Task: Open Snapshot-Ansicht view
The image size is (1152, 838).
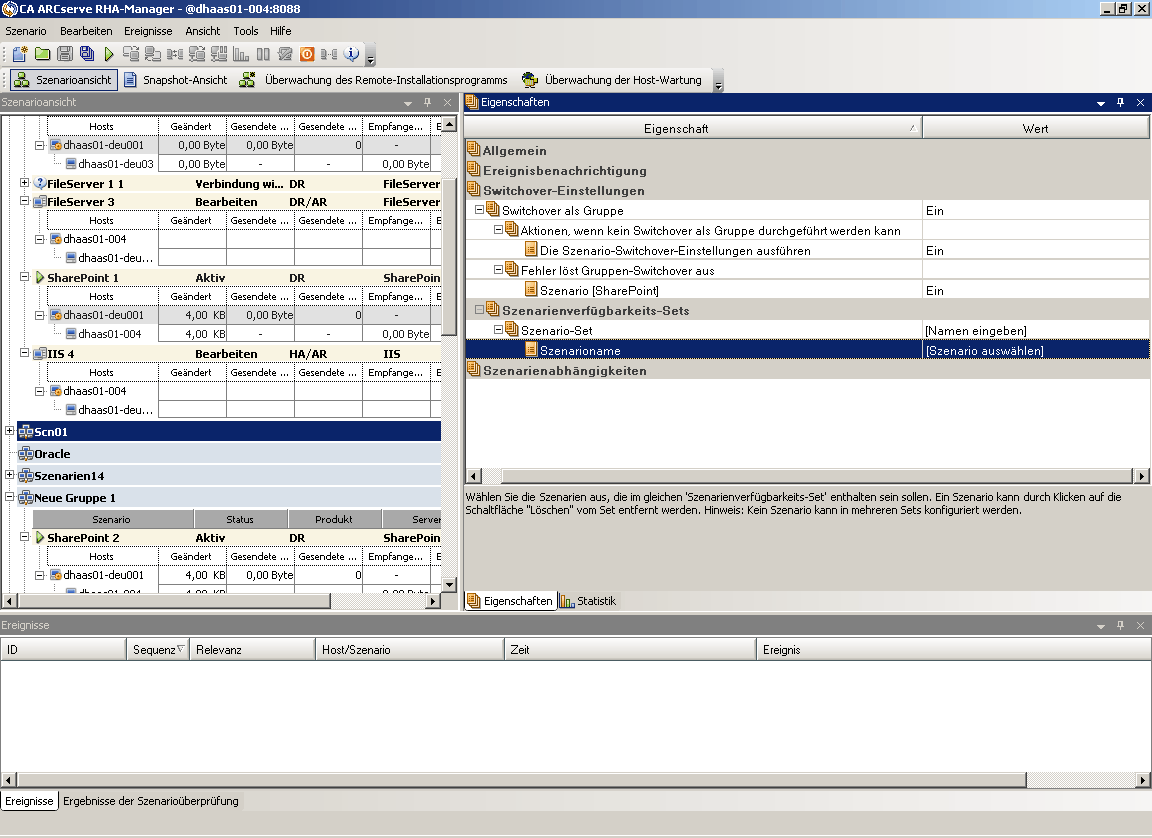Action: click(x=175, y=80)
